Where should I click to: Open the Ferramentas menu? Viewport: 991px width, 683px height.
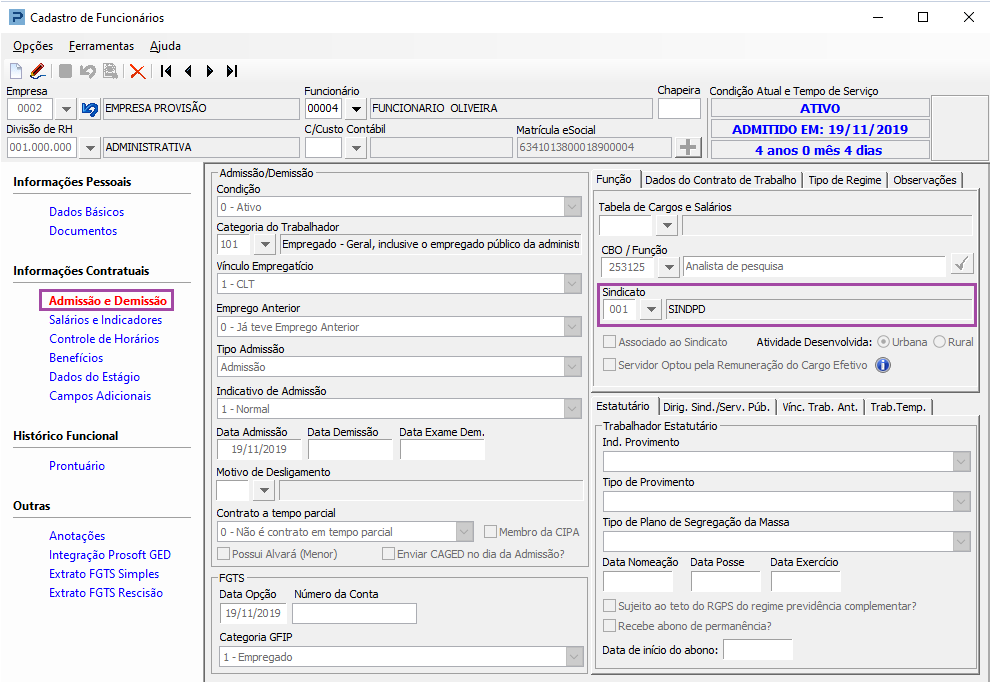tap(101, 46)
